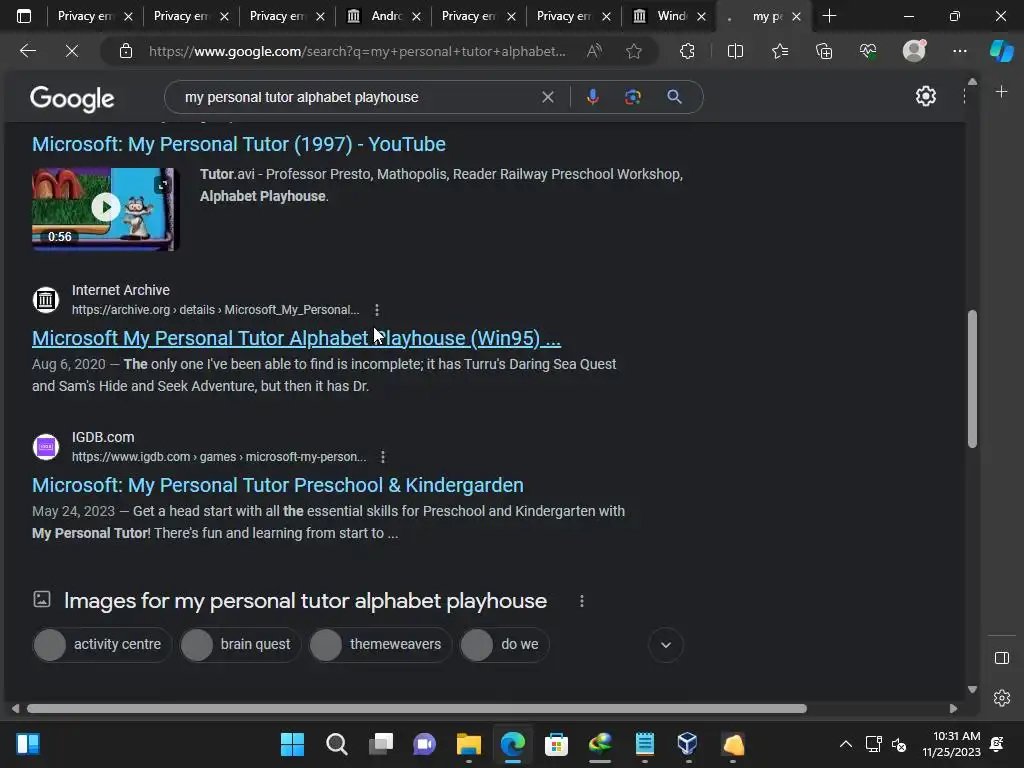The width and height of the screenshot is (1024, 768).
Task: Add this page to favorites star
Action: pos(633,51)
